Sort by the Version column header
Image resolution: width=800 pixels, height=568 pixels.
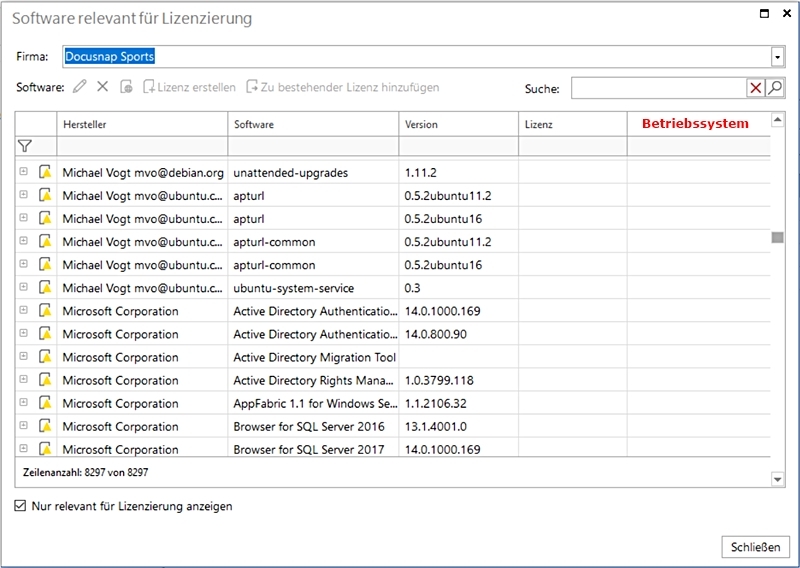point(457,125)
